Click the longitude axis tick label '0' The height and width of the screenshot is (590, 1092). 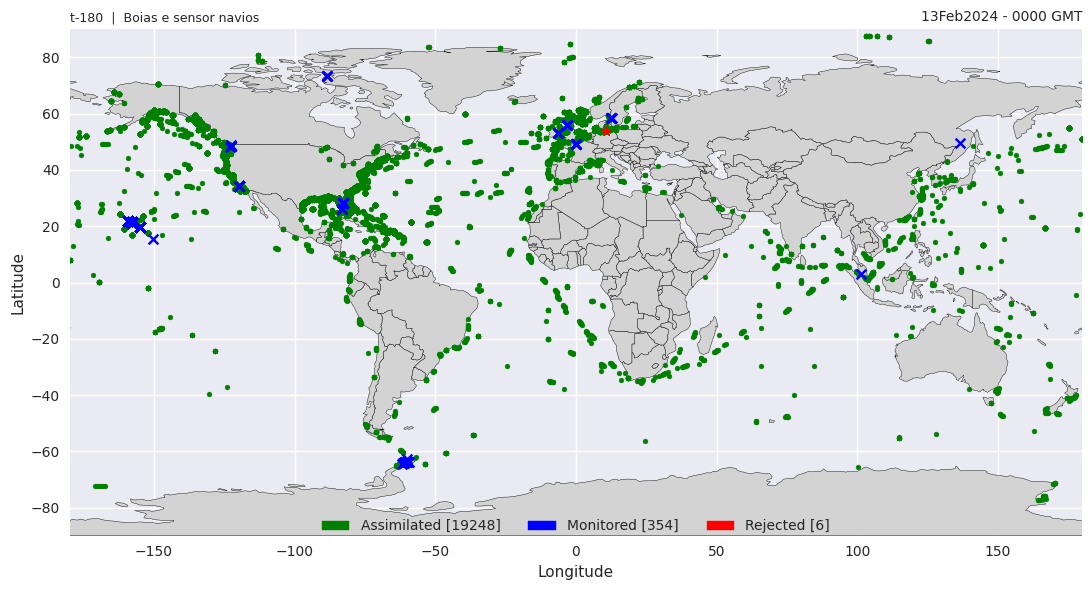tap(576, 551)
